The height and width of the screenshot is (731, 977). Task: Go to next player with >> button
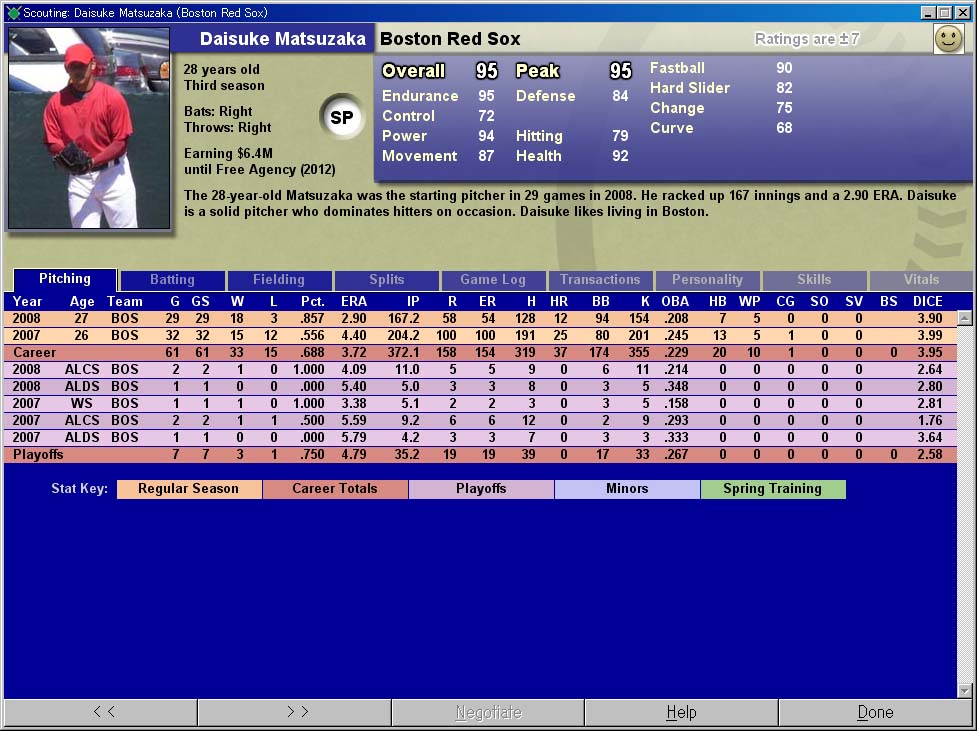coord(295,712)
